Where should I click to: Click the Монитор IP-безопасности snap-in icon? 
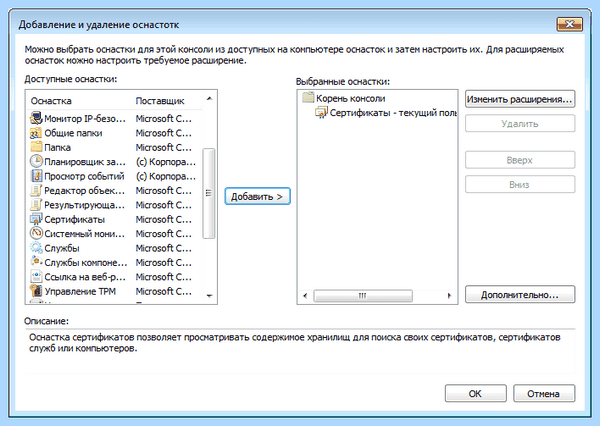tap(36, 118)
